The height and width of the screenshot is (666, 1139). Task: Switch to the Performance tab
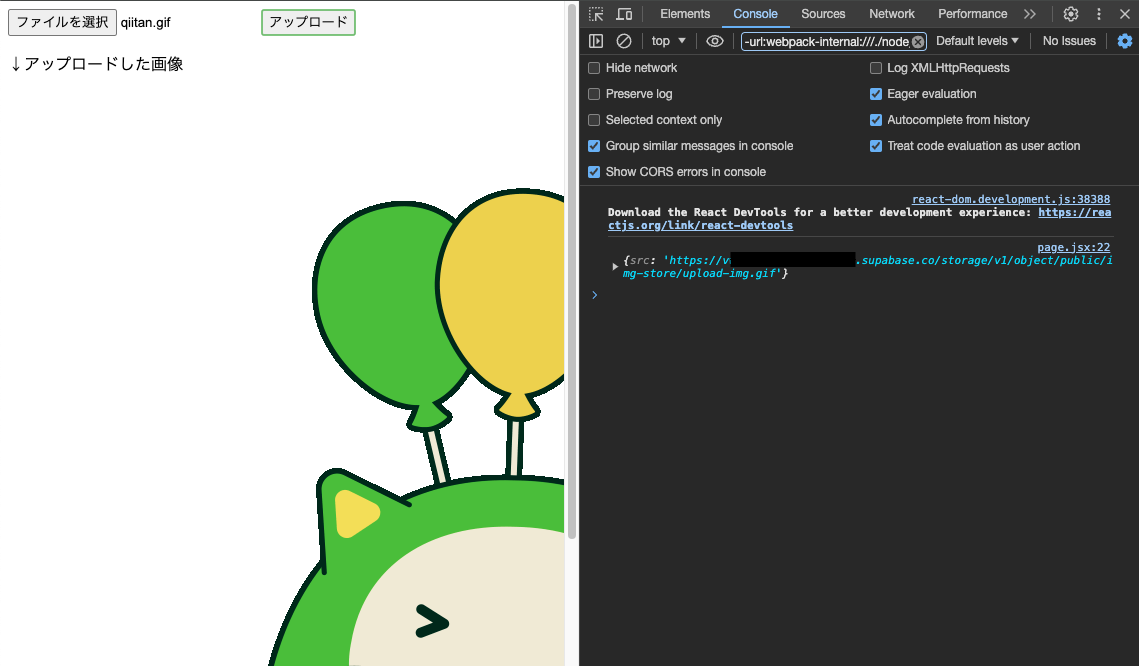[x=972, y=14]
